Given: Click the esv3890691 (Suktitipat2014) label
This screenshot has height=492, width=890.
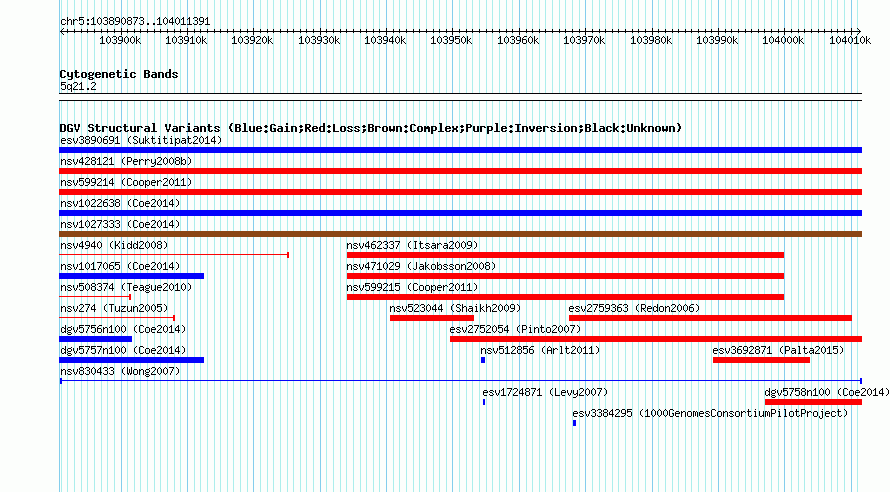Looking at the screenshot, I should (141, 140).
